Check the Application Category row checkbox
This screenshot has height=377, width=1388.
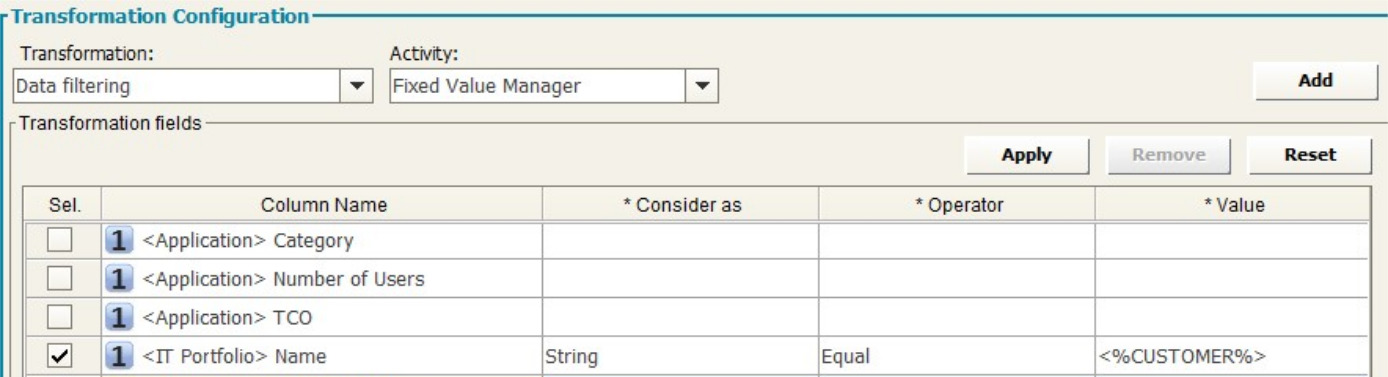click(60, 241)
